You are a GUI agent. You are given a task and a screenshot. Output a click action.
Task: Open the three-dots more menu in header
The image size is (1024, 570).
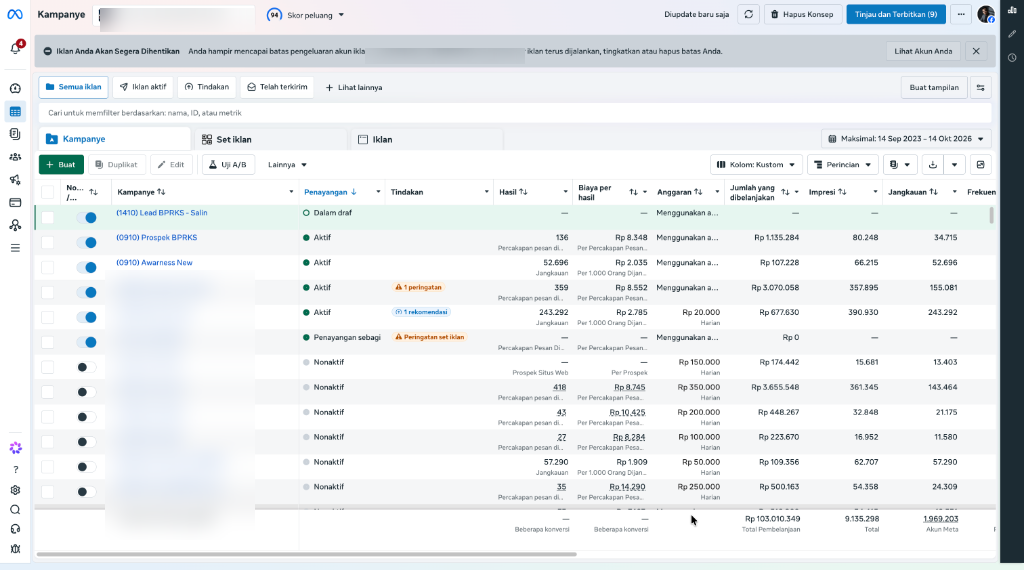pos(961,14)
